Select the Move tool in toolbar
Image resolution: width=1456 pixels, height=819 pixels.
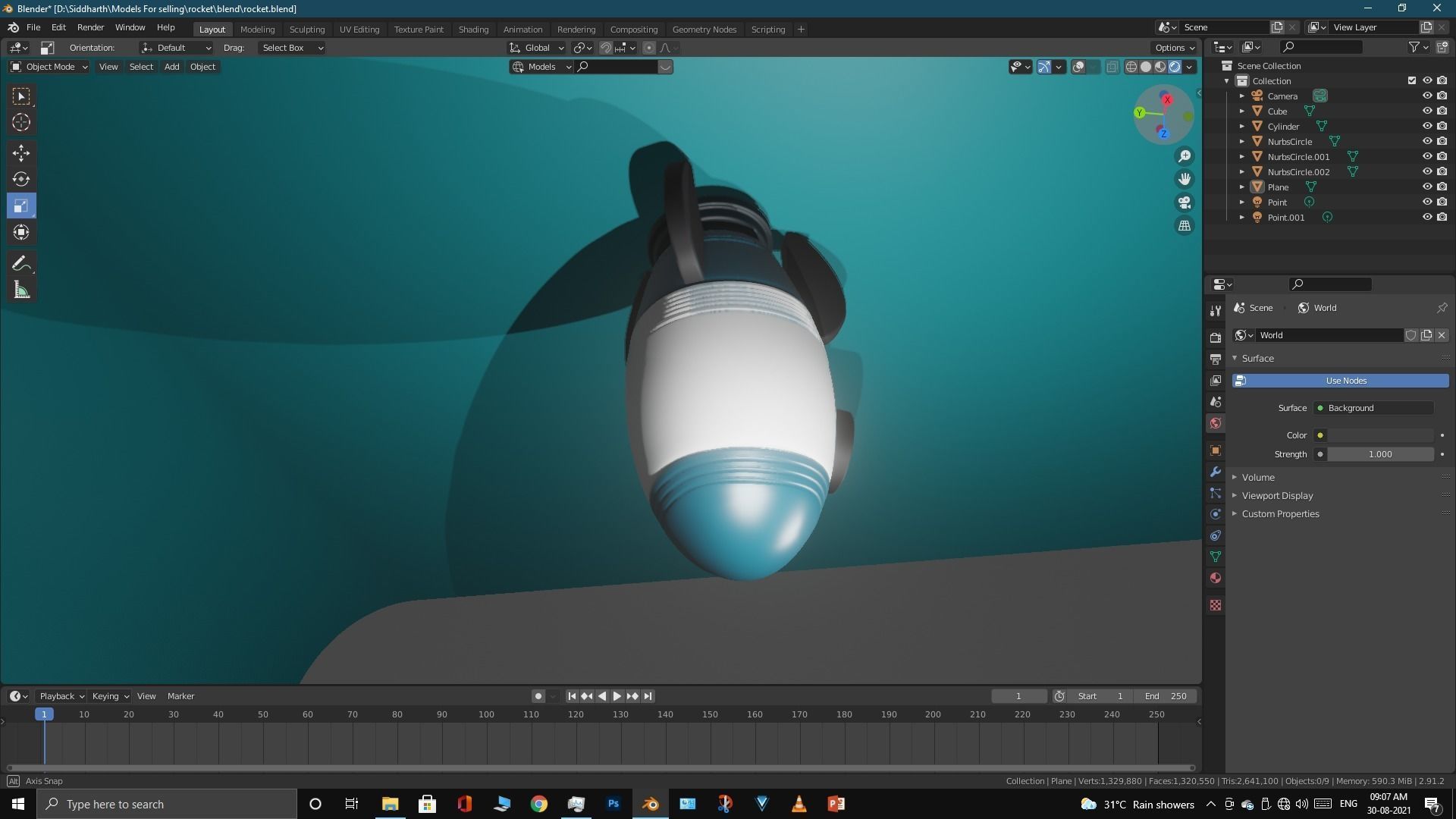(x=21, y=153)
